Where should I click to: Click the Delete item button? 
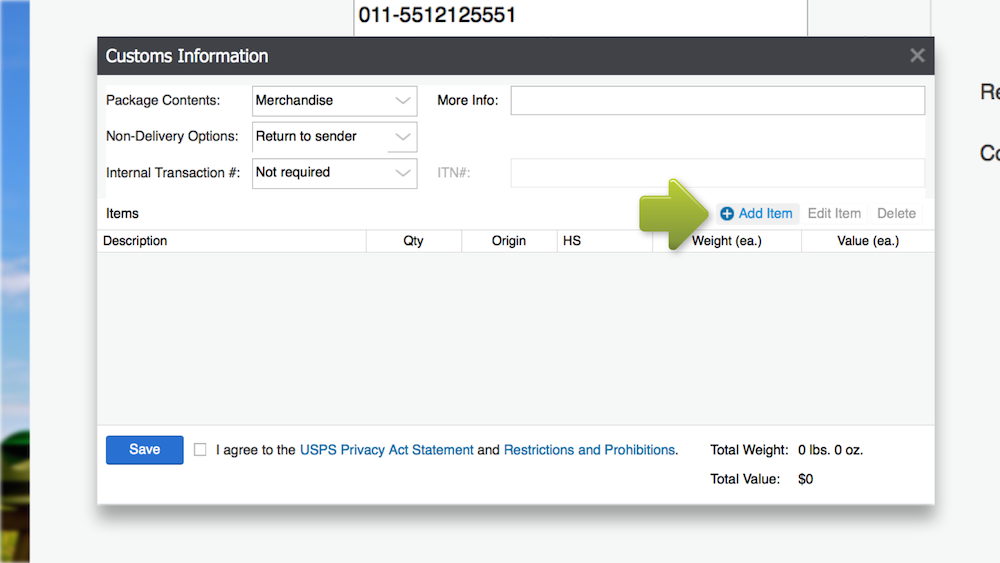click(x=896, y=214)
